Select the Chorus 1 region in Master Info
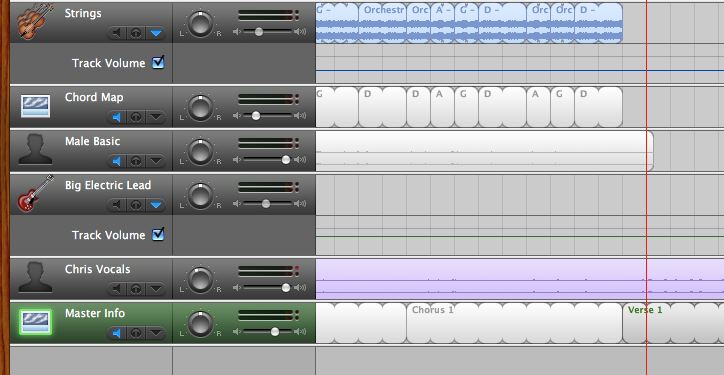The height and width of the screenshot is (375, 724). pyautogui.click(x=514, y=323)
